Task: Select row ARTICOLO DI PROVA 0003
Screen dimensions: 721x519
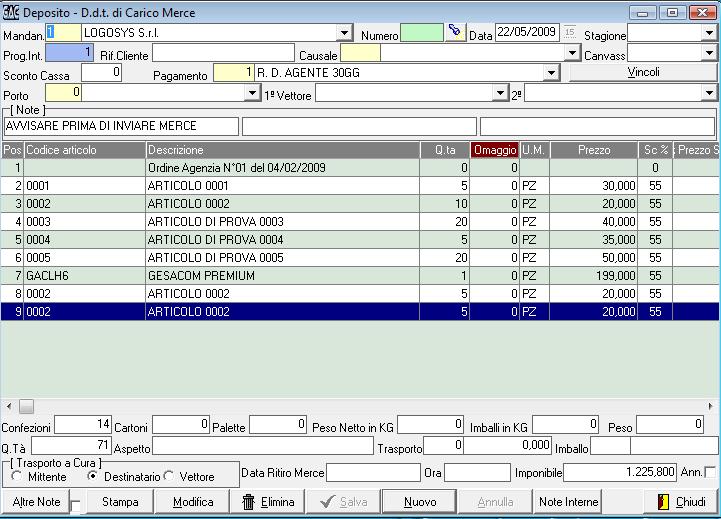Action: (x=360, y=222)
